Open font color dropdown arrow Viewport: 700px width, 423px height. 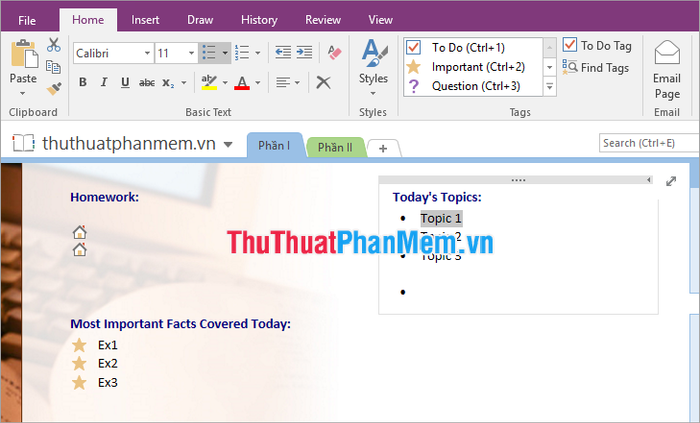pyautogui.click(x=258, y=83)
